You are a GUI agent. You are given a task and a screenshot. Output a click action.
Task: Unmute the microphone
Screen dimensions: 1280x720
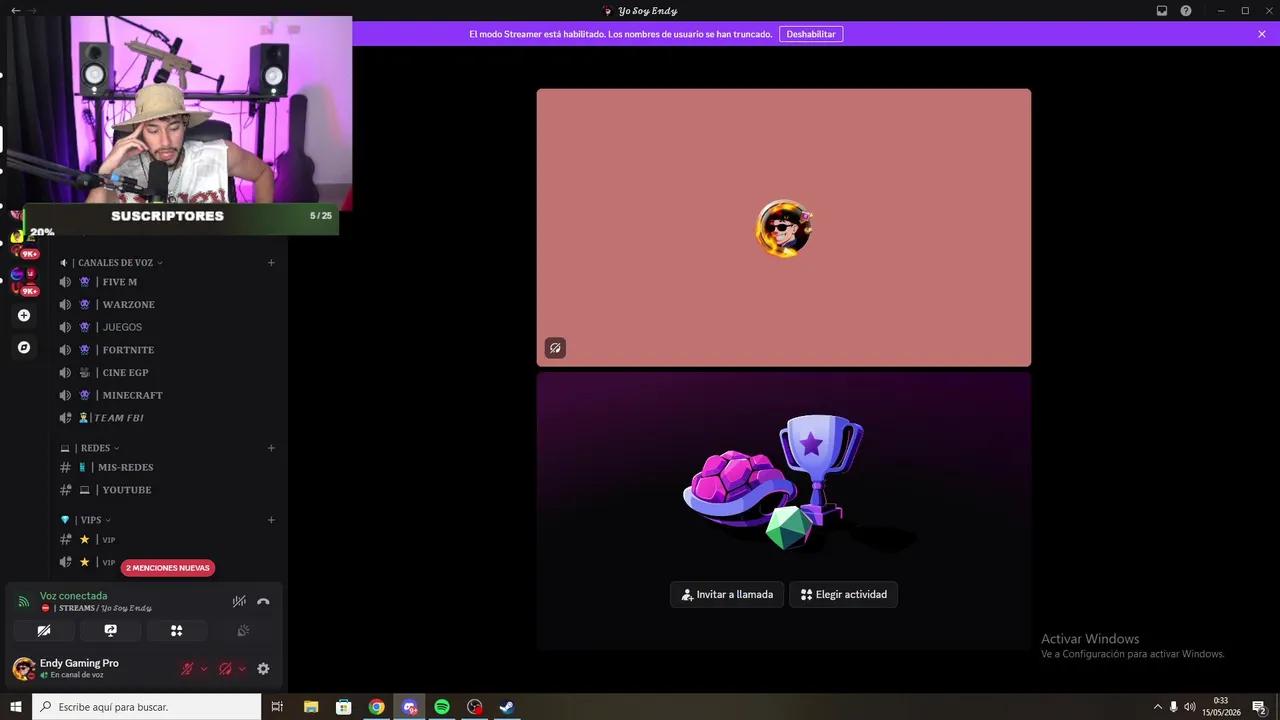click(x=187, y=669)
